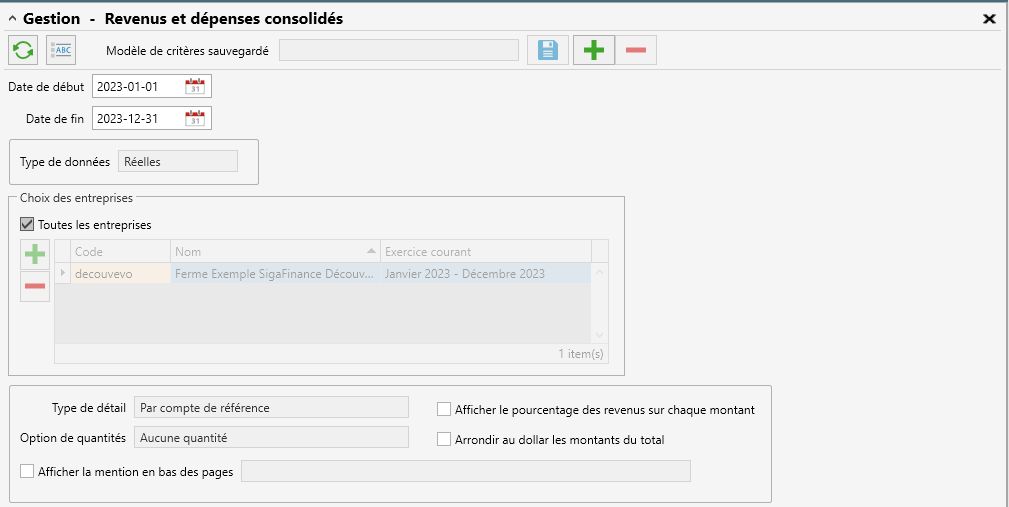Viewport: 1009px width, 507px height.
Task: Click the enterprise list scroll up arrow
Action: [599, 273]
